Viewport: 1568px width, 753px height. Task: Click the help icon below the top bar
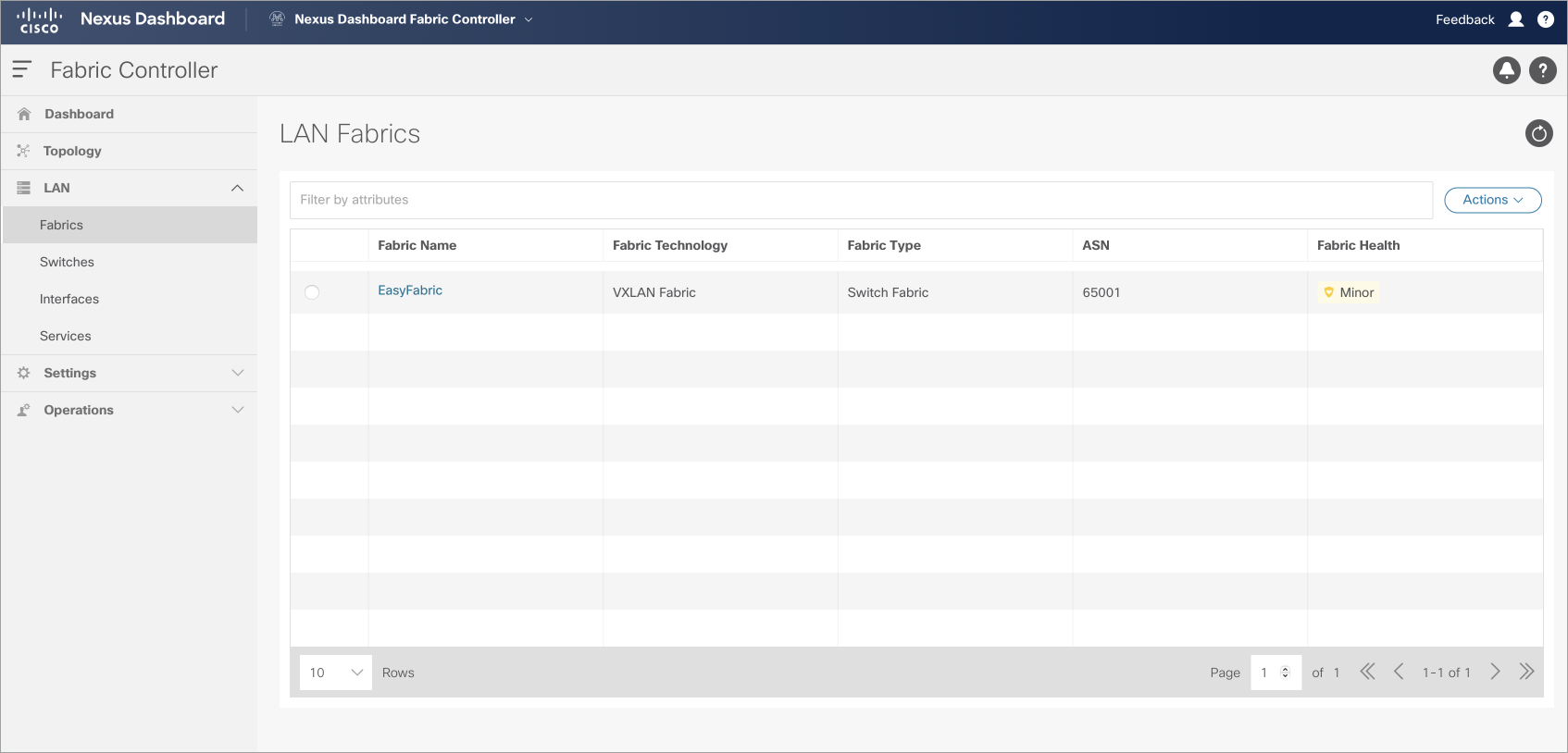pos(1543,70)
